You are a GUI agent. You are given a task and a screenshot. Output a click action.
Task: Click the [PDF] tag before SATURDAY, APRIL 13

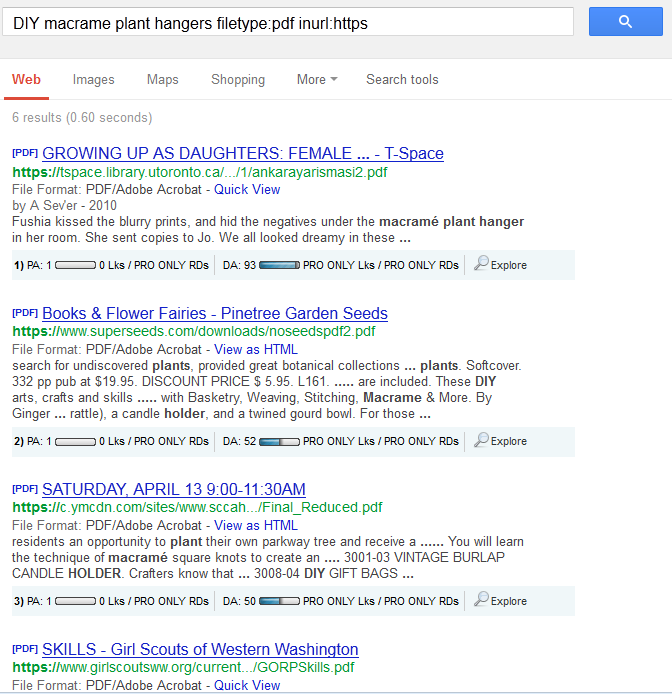point(25,489)
